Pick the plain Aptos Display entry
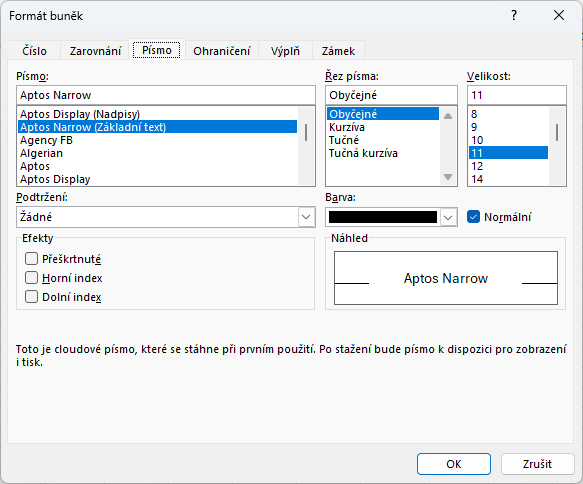The width and height of the screenshot is (583, 484). coord(158,179)
